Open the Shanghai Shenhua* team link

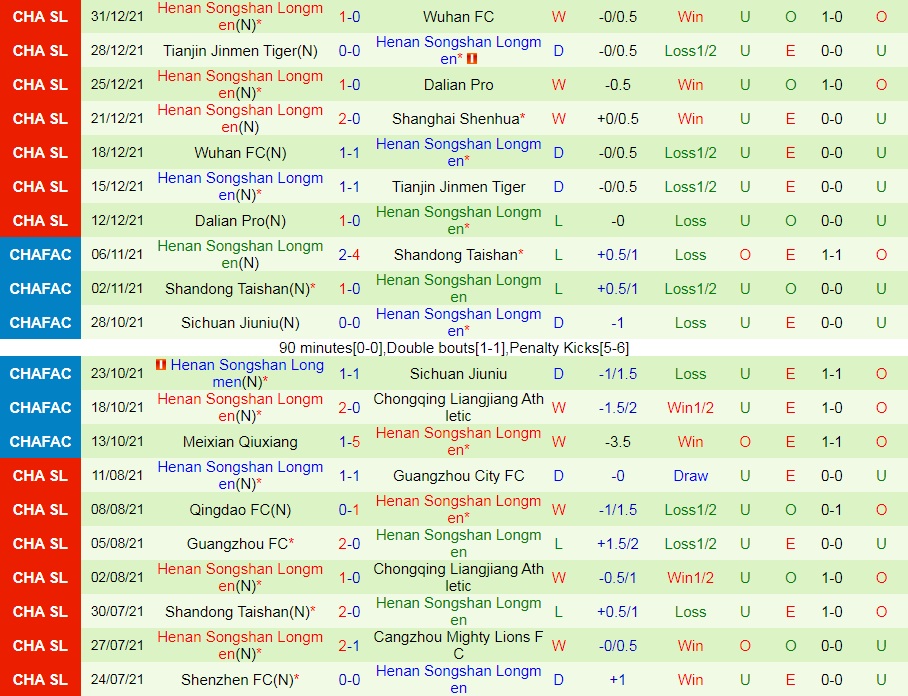point(458,119)
